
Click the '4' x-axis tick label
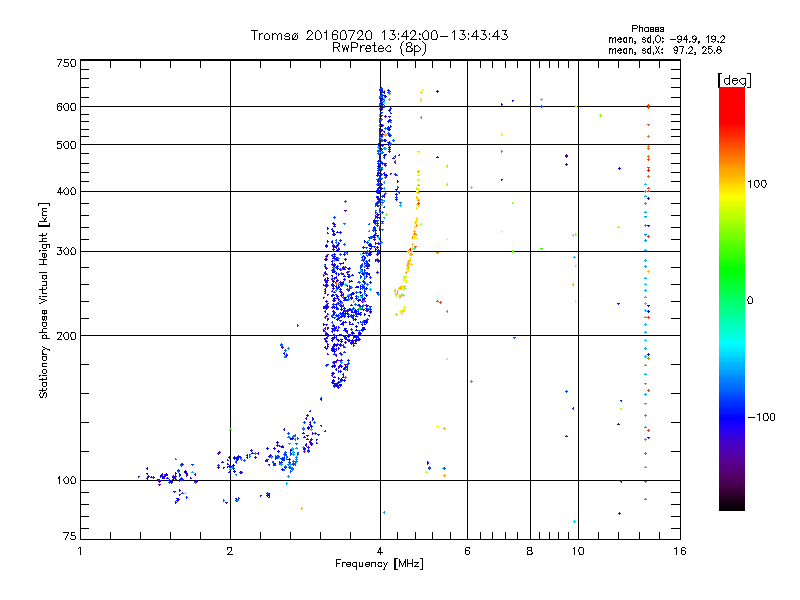[x=380, y=551]
